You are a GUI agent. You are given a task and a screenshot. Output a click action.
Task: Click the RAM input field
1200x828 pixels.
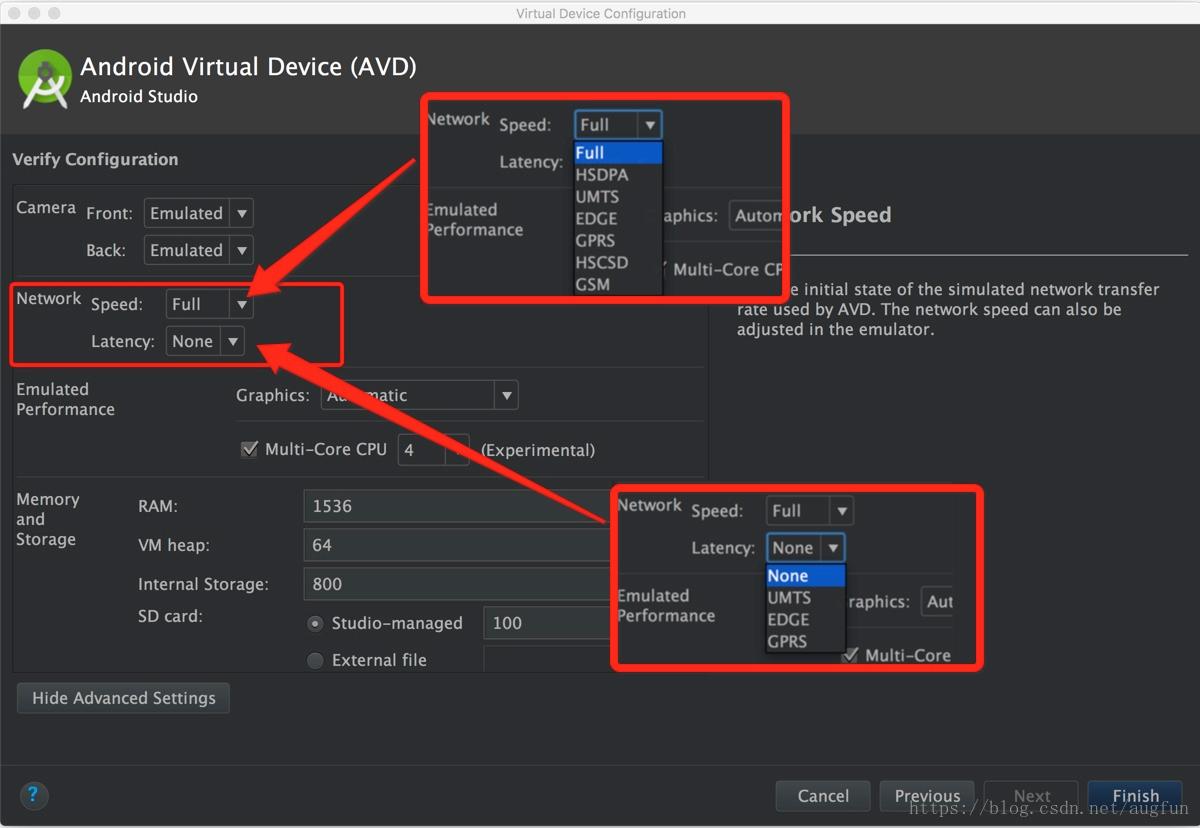[455, 506]
